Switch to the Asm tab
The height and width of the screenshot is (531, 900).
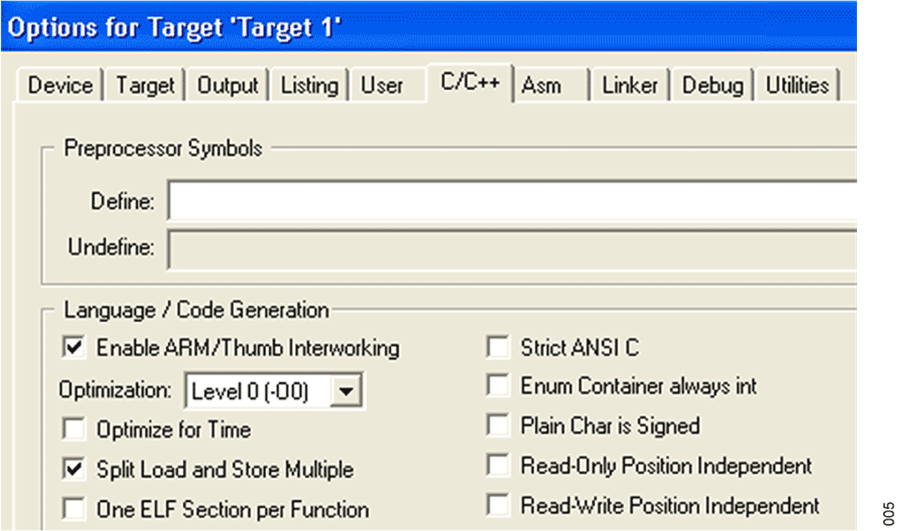[541, 86]
